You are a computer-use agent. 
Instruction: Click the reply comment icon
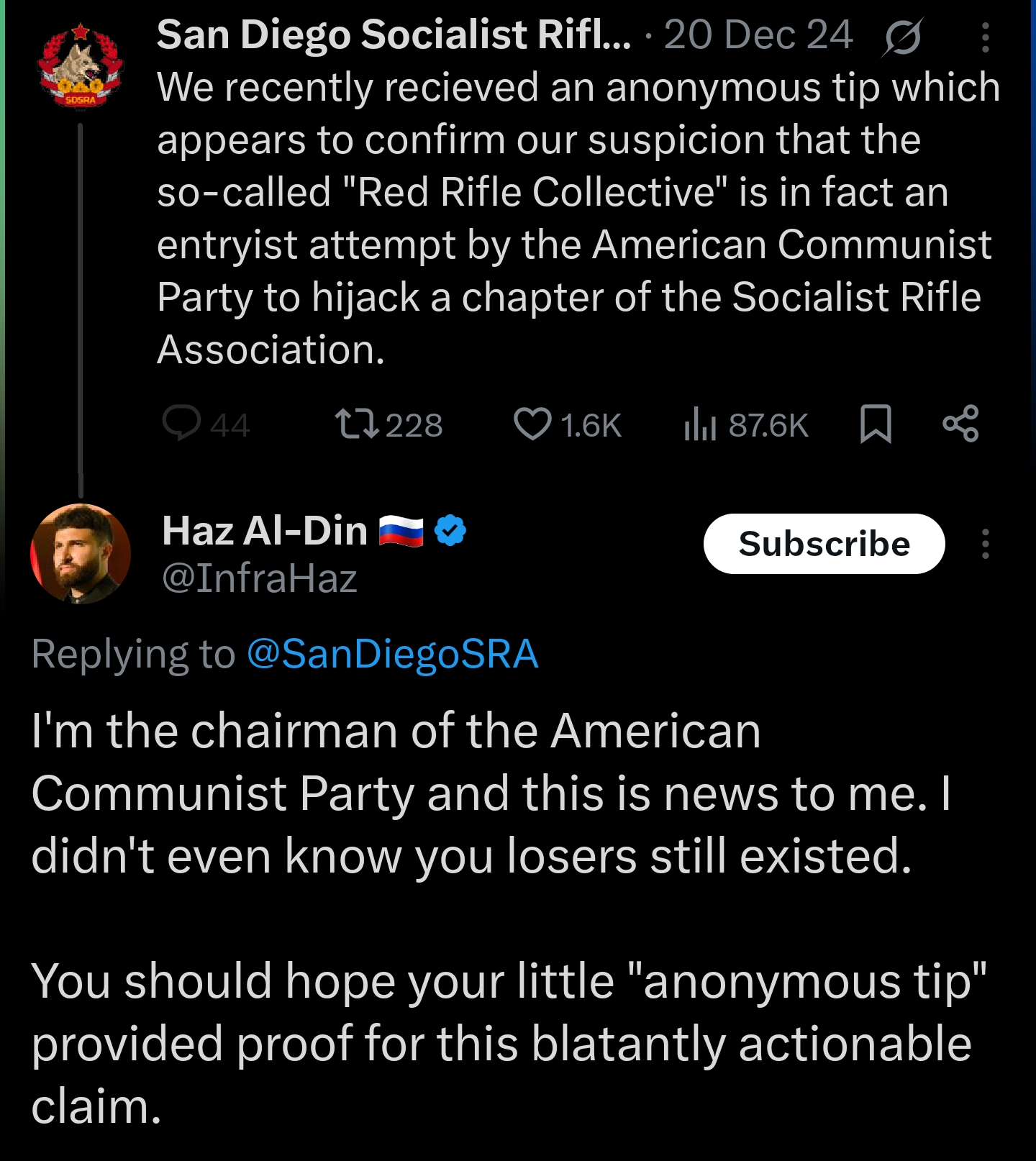pyautogui.click(x=181, y=423)
